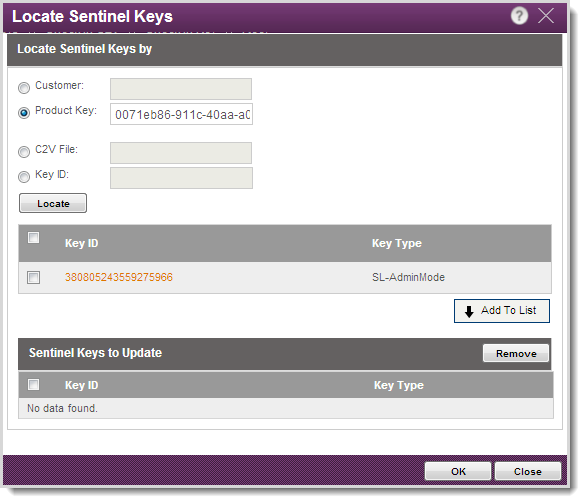
Task: Select the Product Key radio button
Action: (x=24, y=113)
